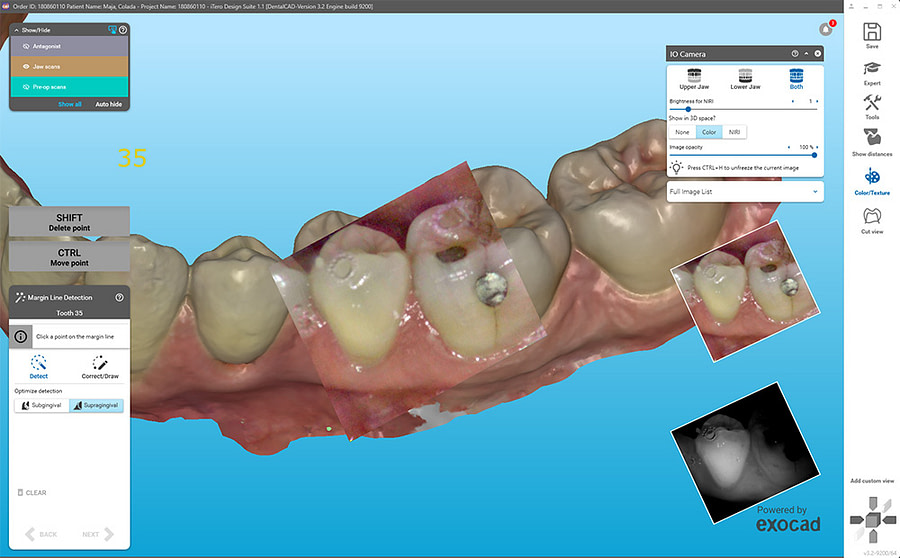900x558 pixels.
Task: Collapse the IO Camera panel
Action: pos(806,53)
